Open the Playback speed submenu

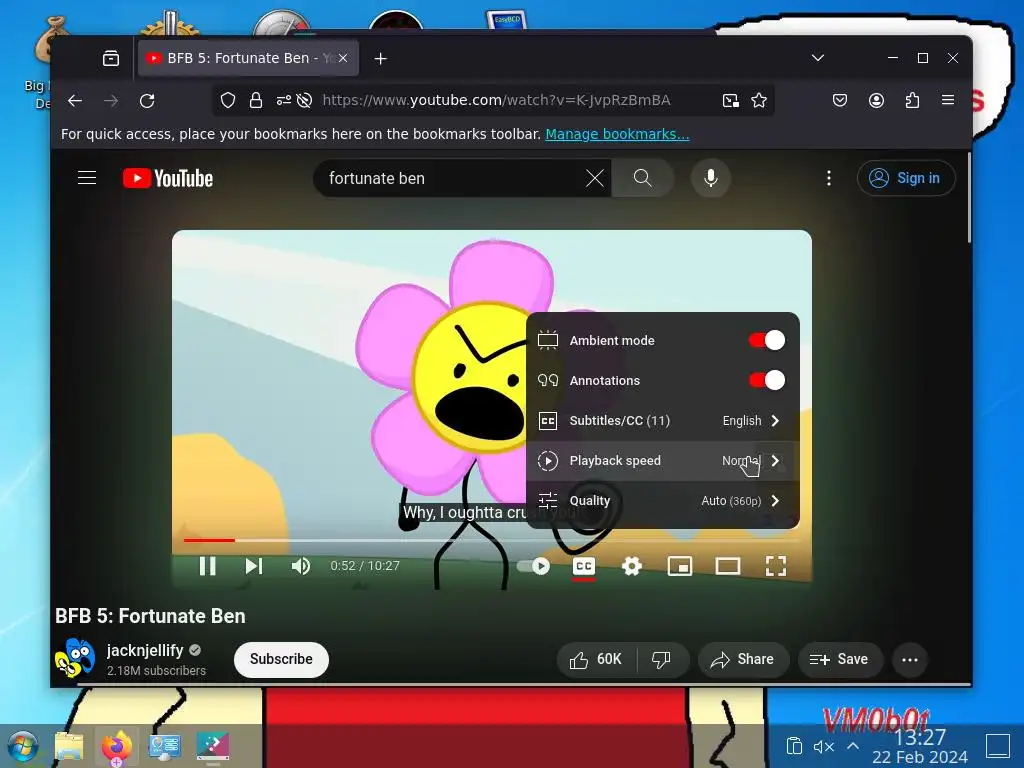(x=662, y=460)
